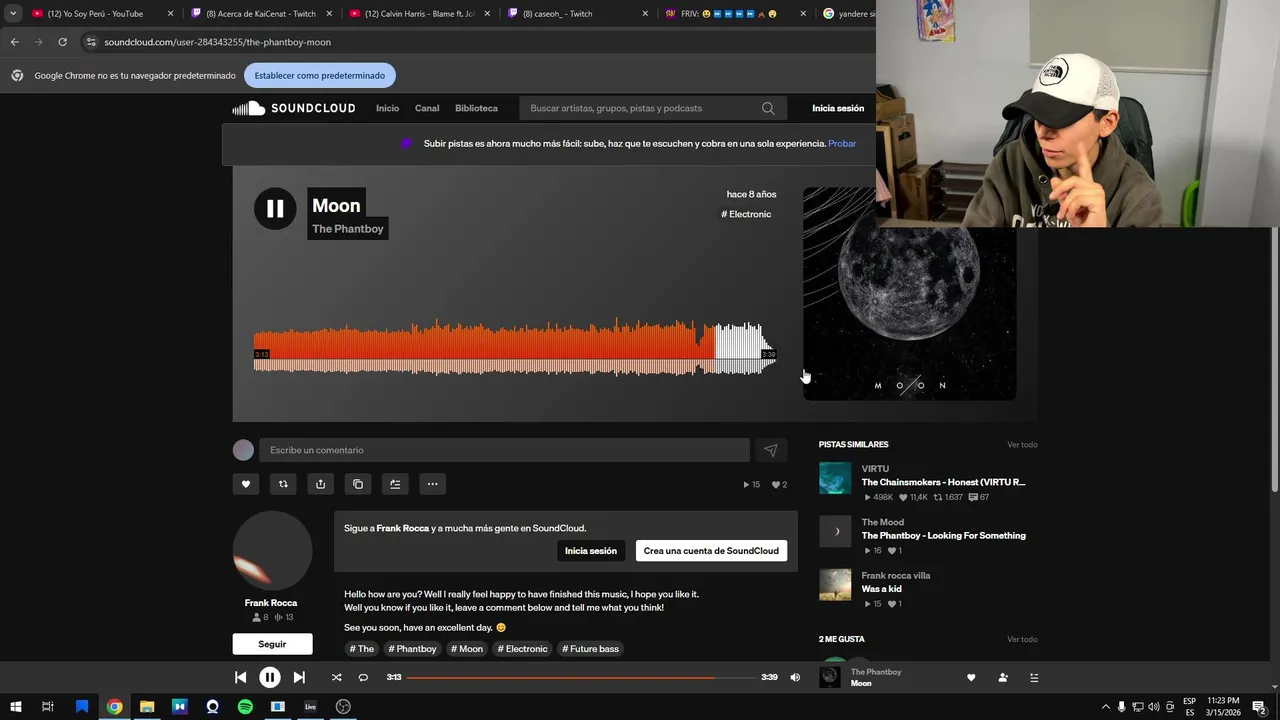
Task: Pause the Moon track with large hero button
Action: (x=275, y=208)
